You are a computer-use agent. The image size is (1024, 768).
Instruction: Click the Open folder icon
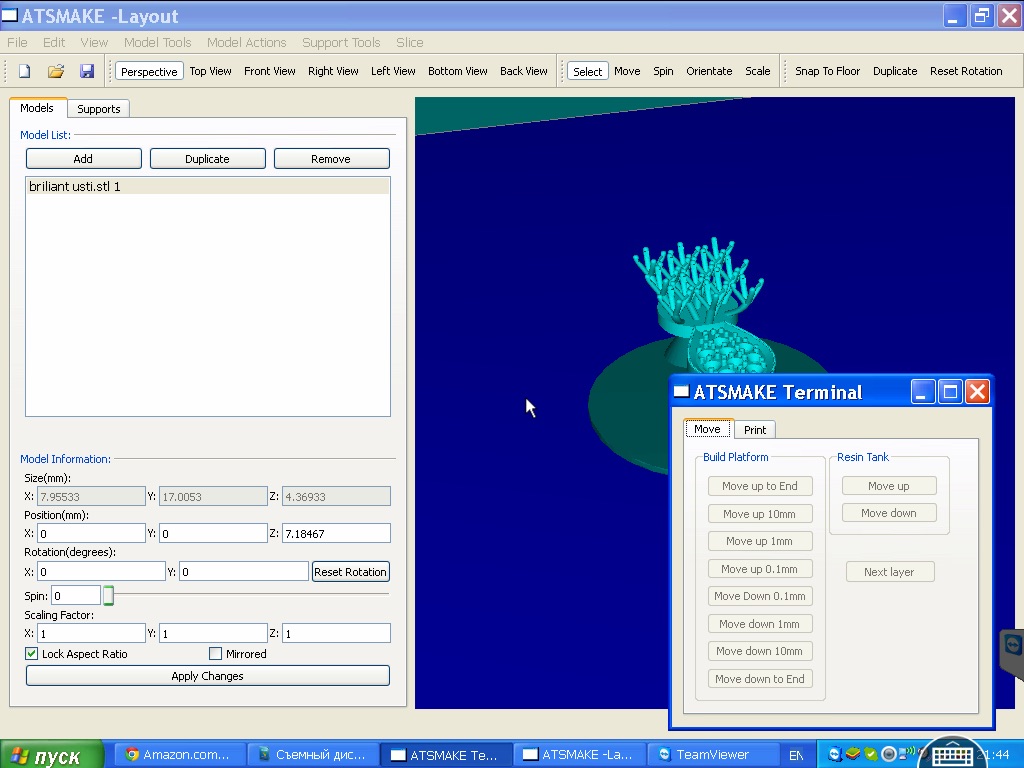point(56,71)
